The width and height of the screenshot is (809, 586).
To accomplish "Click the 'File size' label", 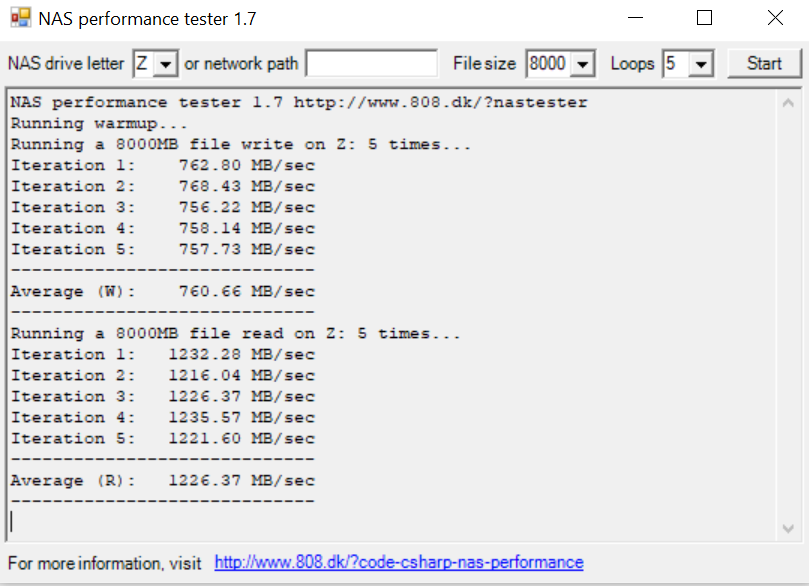I will click(x=484, y=63).
